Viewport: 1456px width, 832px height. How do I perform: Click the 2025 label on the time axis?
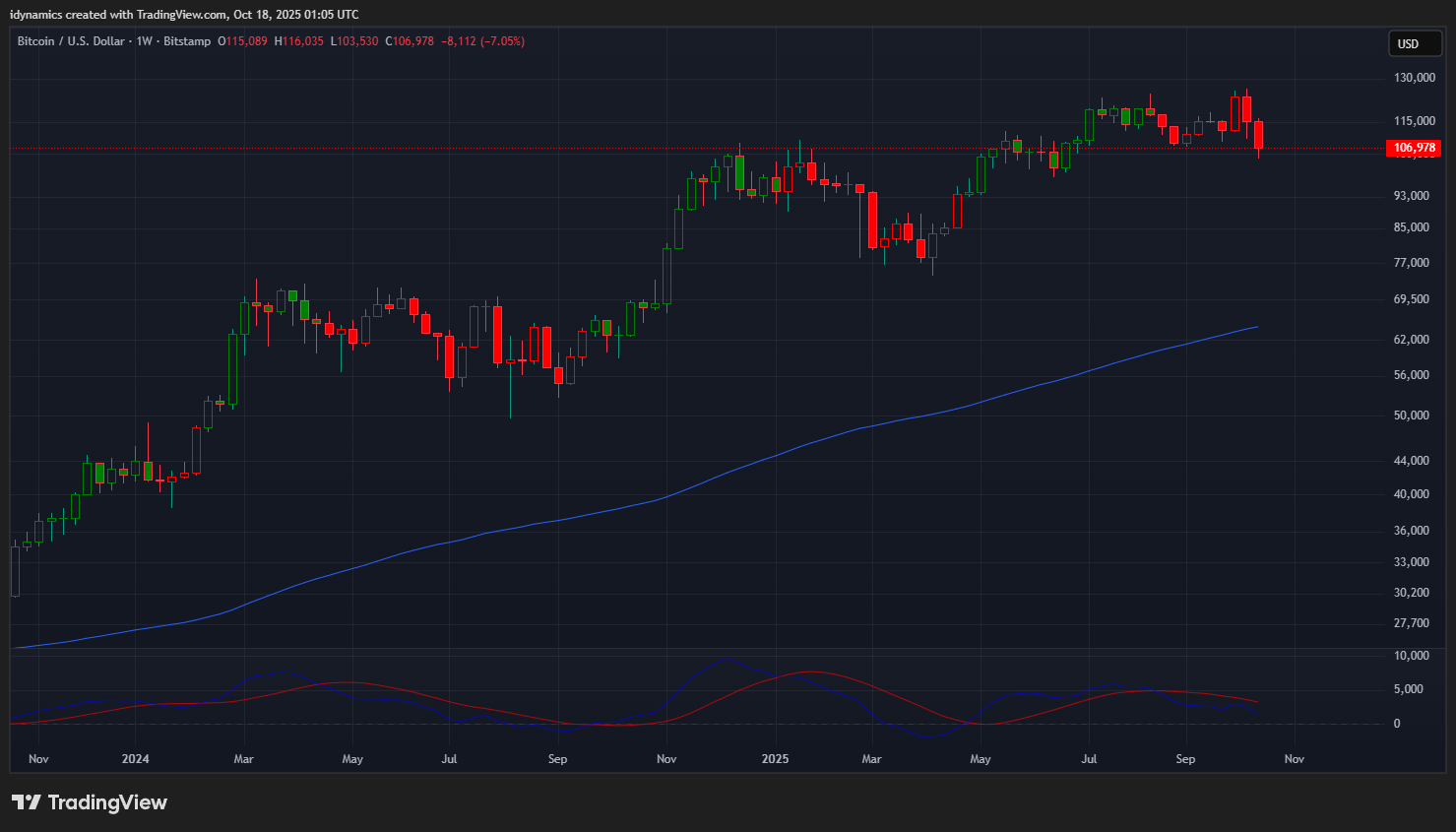775,759
